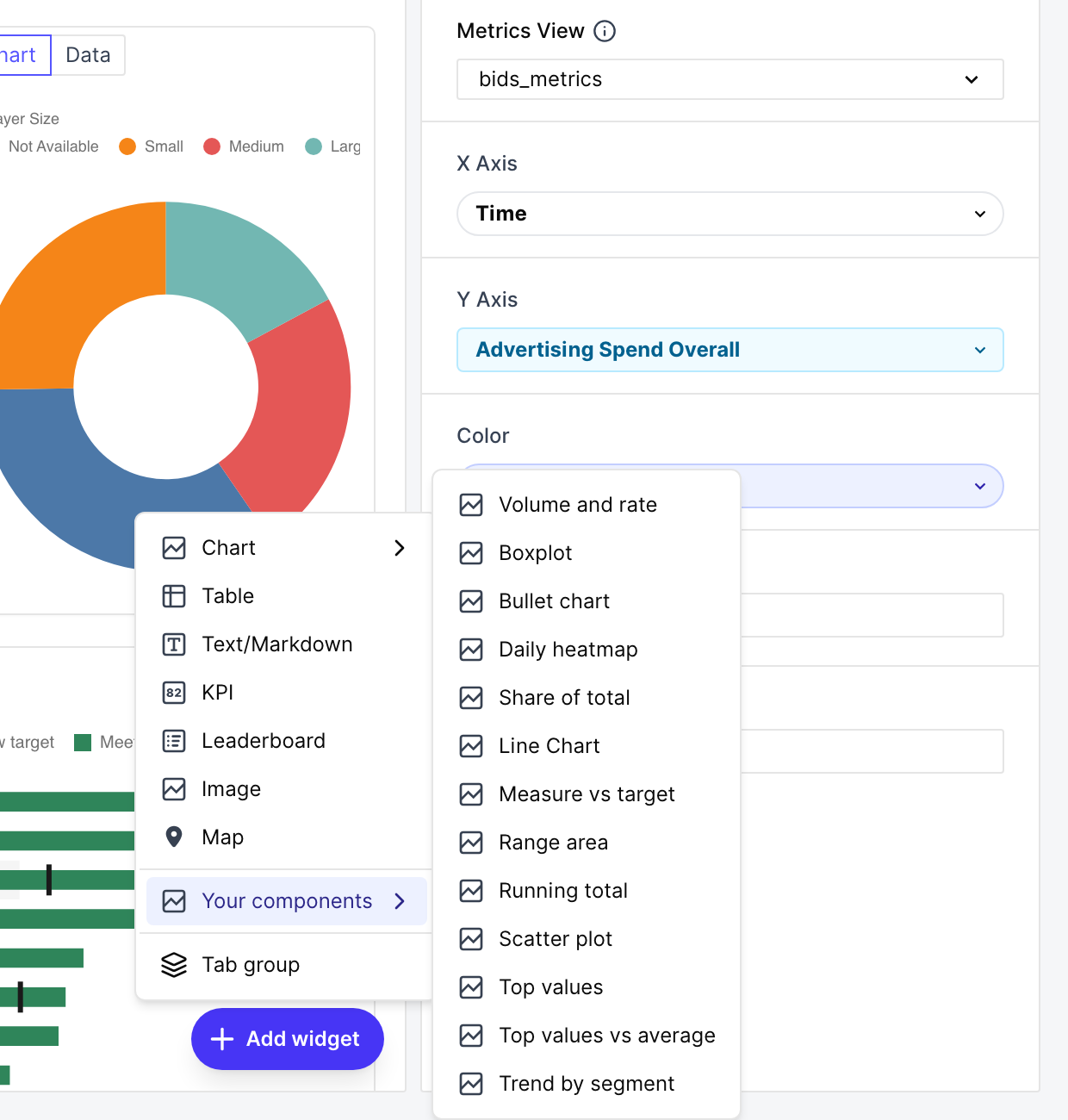This screenshot has height=1120, width=1068.
Task: Select Leaderboard from the widget menu
Action: tap(284, 741)
